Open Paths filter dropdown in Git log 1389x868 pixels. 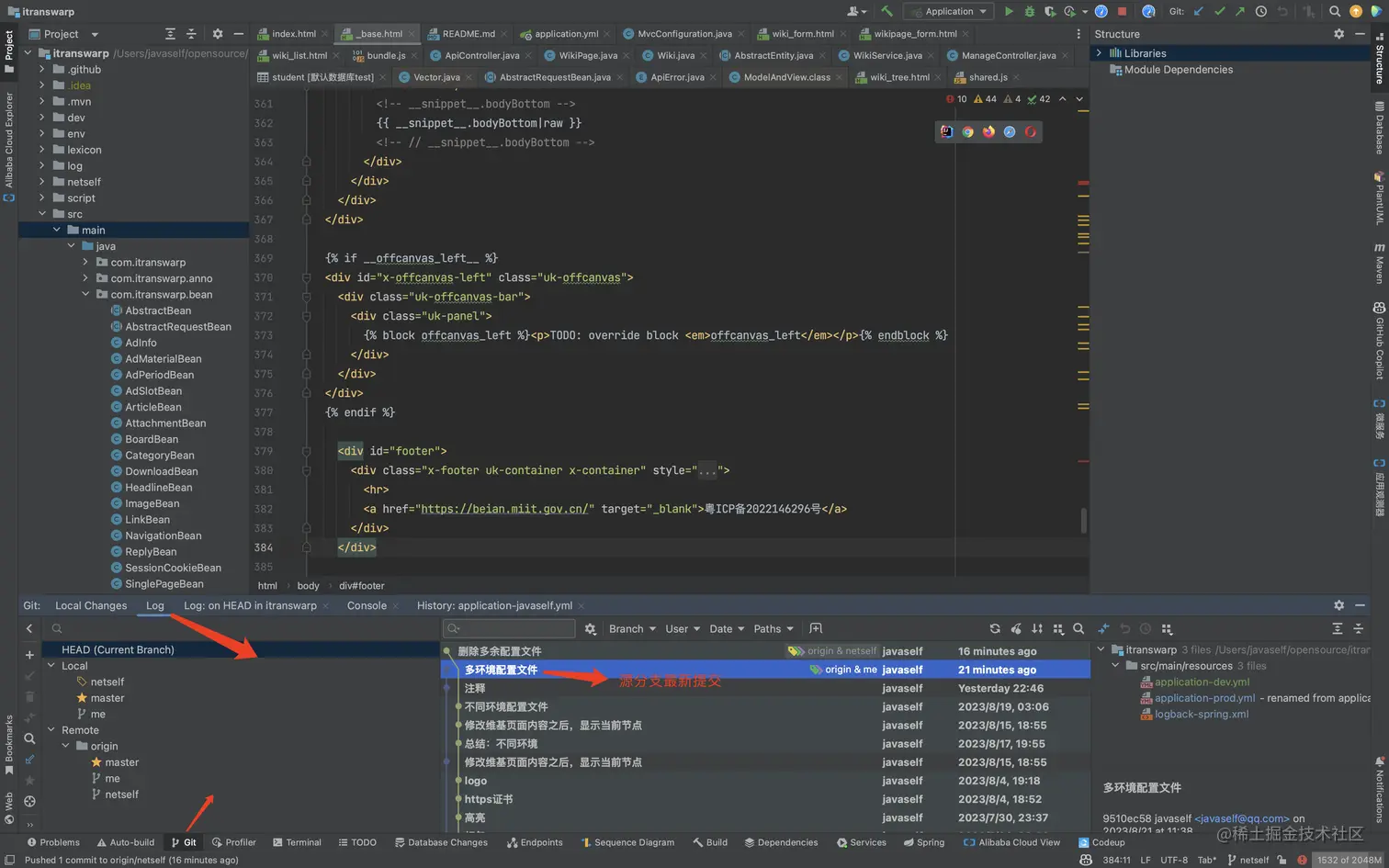(x=774, y=628)
